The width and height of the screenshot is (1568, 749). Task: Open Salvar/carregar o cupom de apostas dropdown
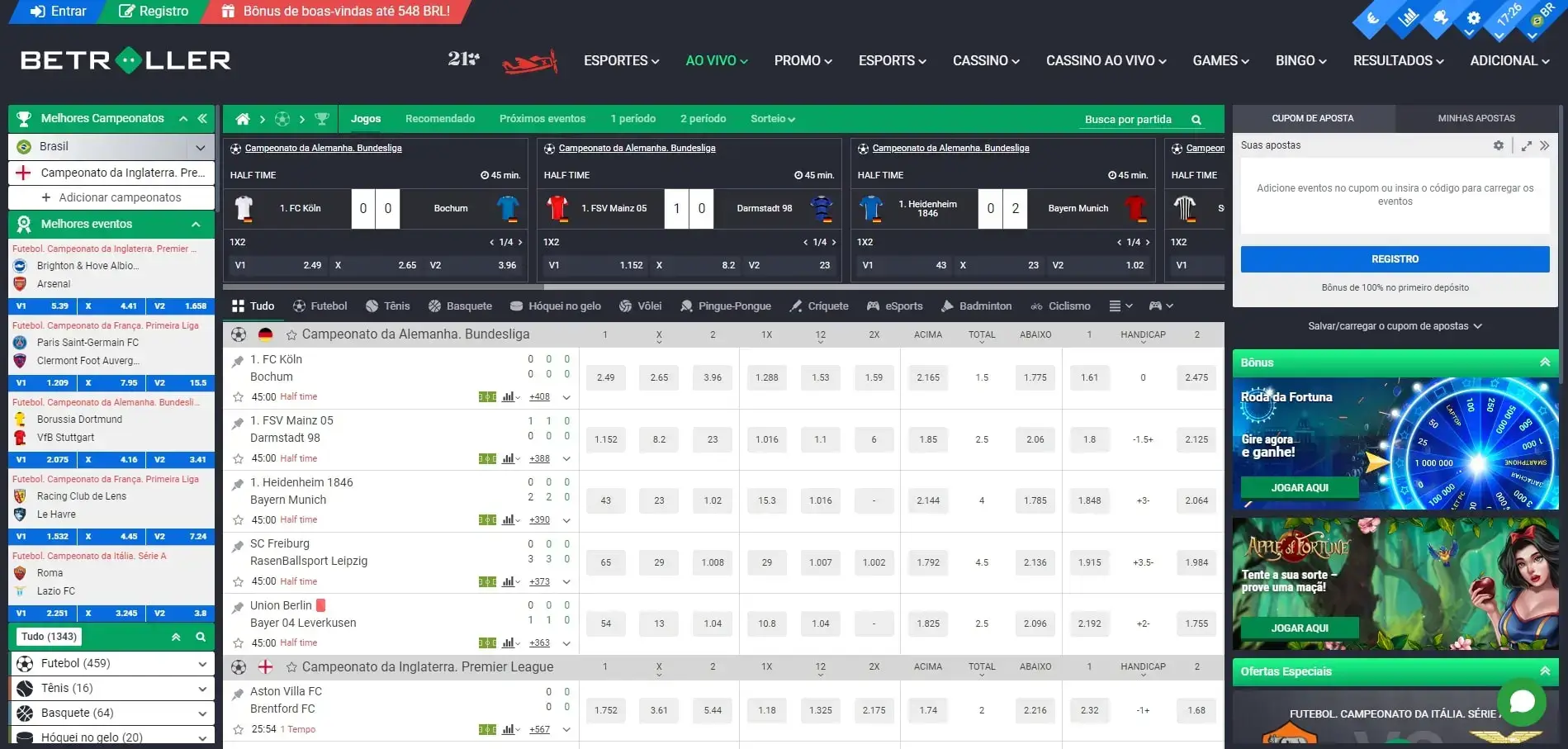[x=1395, y=326]
